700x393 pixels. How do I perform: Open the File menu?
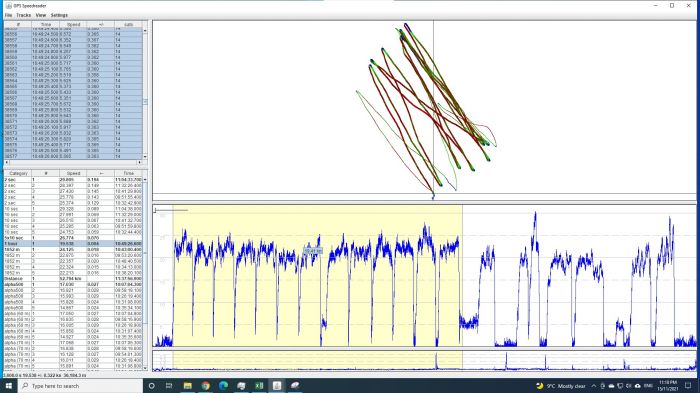[8, 15]
